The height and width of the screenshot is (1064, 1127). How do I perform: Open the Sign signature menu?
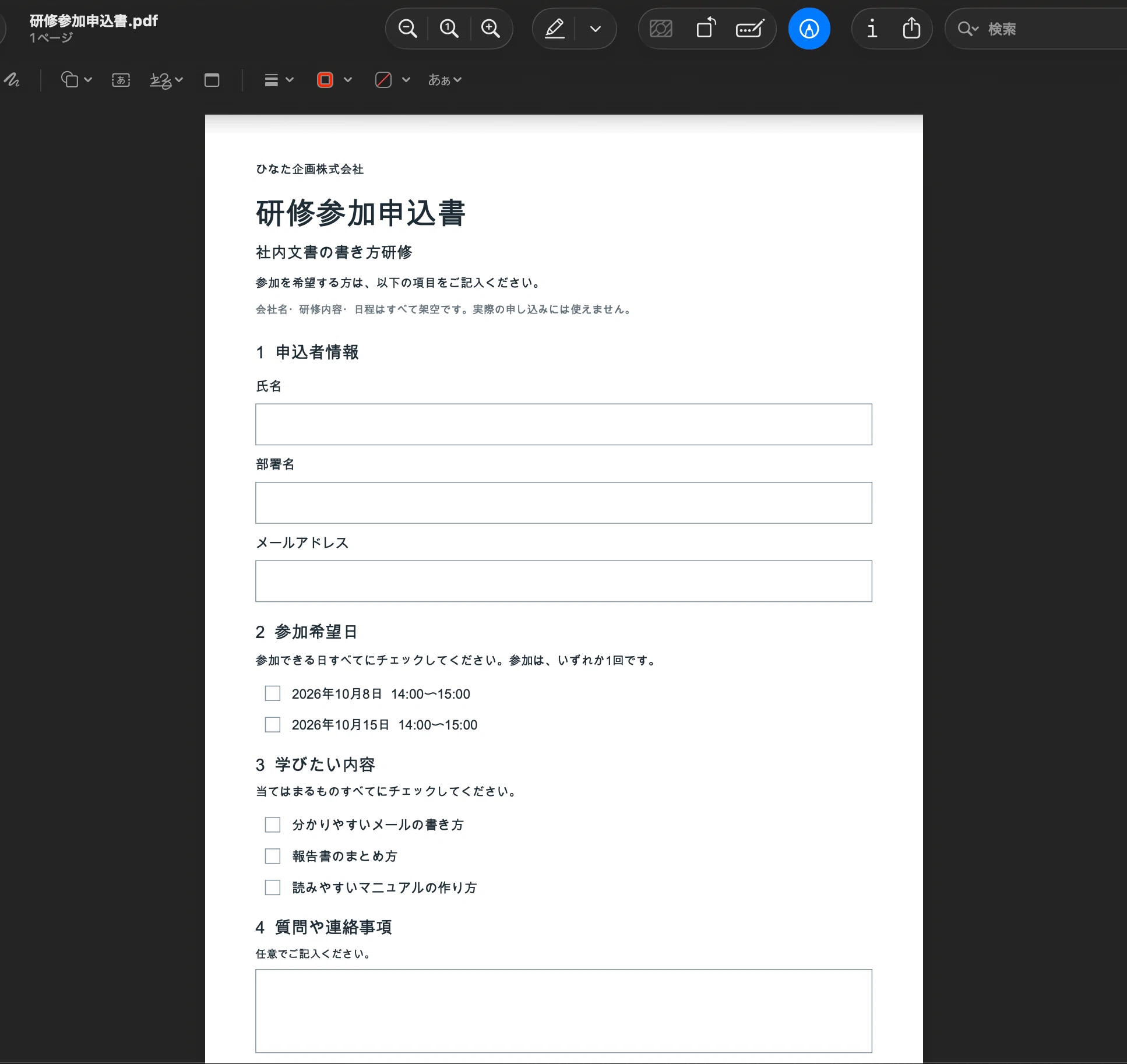tap(166, 80)
